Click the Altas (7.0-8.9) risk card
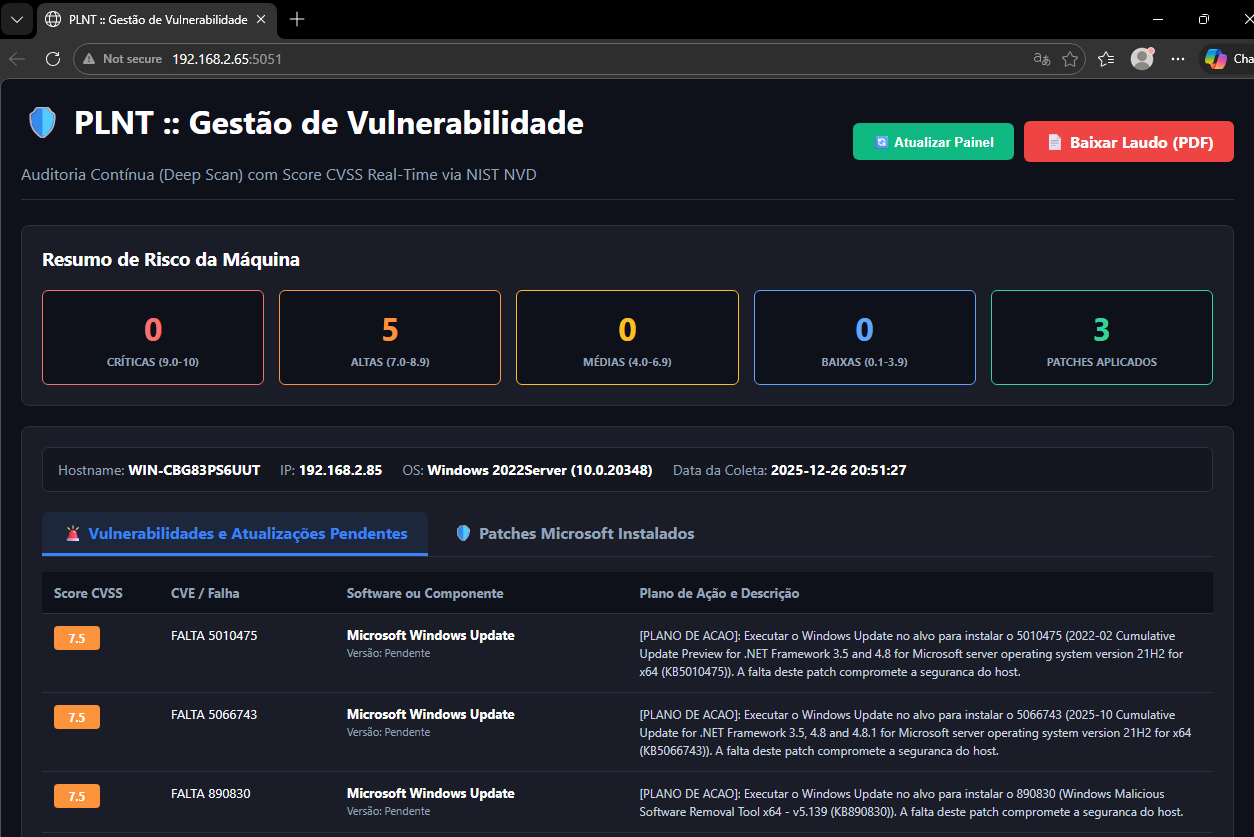Viewport: 1254px width, 837px height. pyautogui.click(x=390, y=338)
